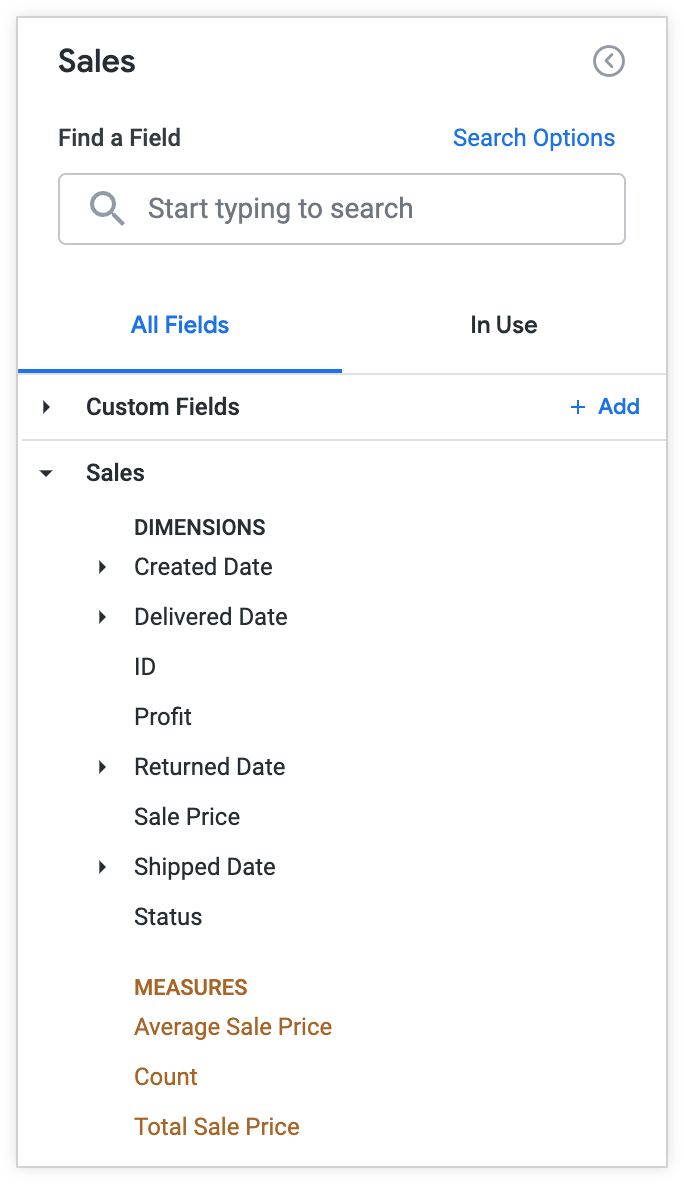Click the back navigation chevron at top right
This screenshot has width=684, height=1184.
pos(609,61)
